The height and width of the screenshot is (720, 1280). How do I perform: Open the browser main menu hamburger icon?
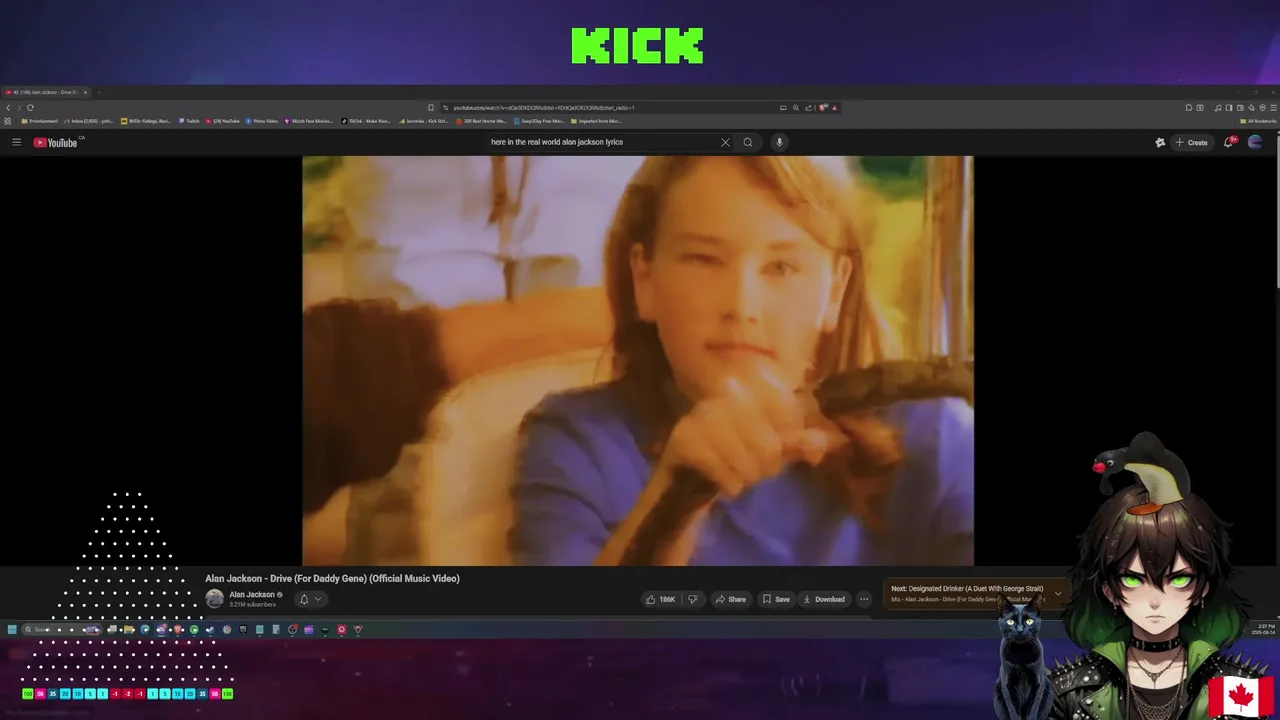1271,107
